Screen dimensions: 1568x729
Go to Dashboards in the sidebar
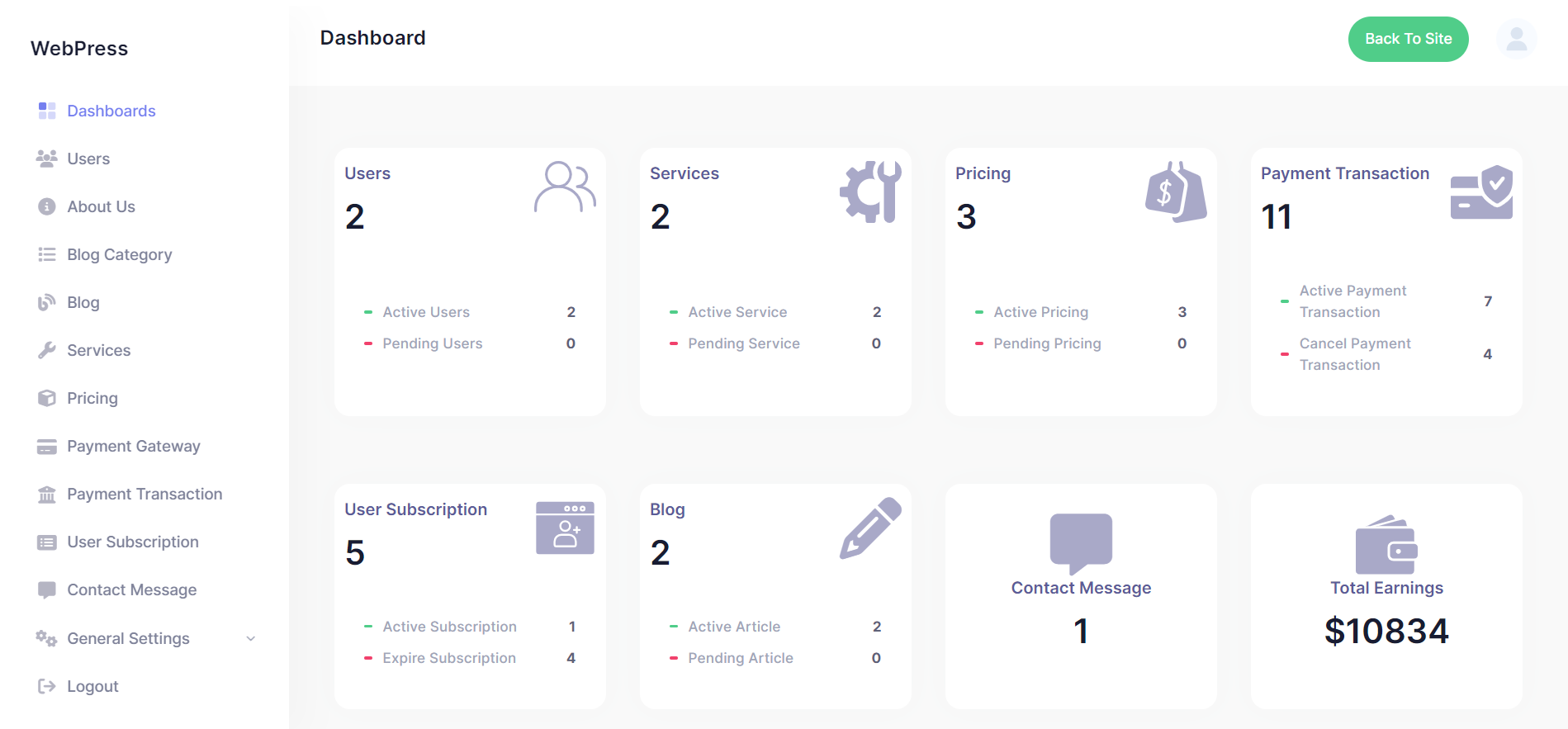(111, 111)
